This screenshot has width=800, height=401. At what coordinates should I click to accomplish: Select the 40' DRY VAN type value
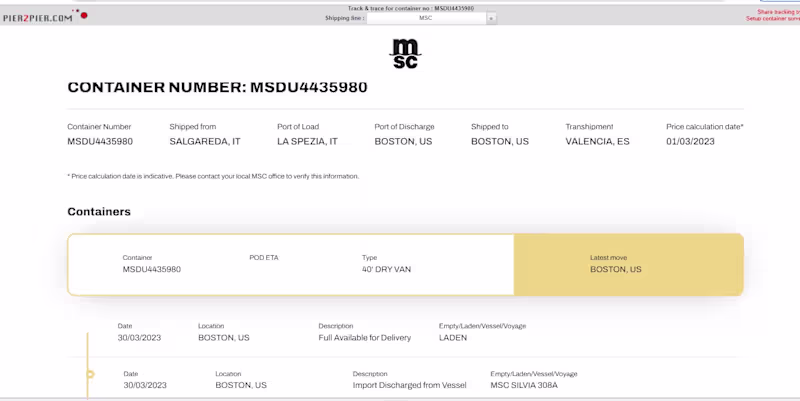386,269
